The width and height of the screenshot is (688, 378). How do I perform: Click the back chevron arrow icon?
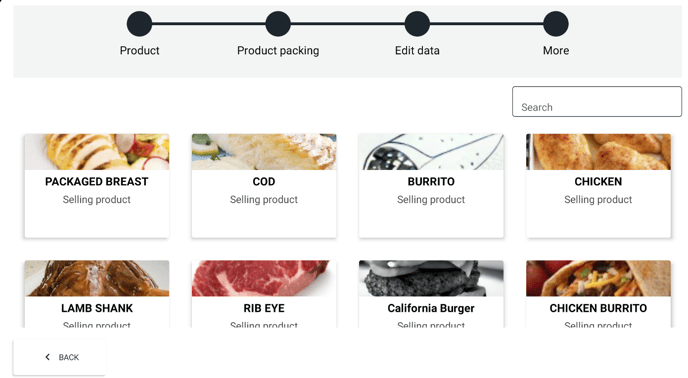click(x=47, y=357)
